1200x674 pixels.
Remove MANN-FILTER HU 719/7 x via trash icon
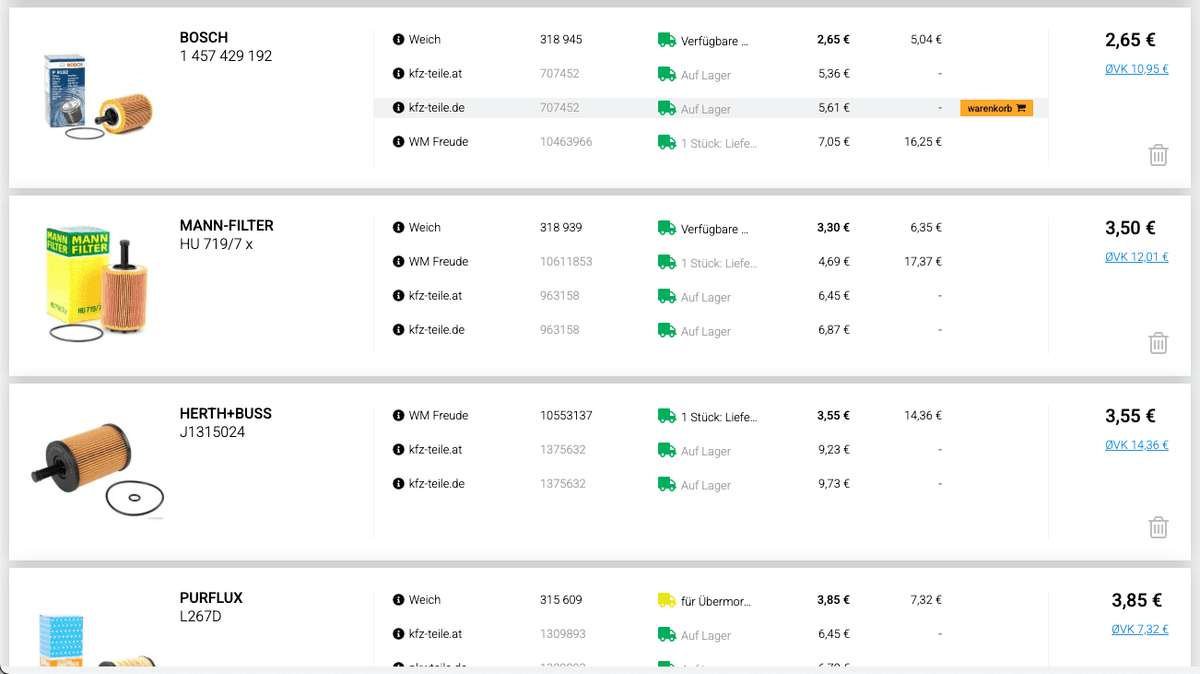point(1158,343)
